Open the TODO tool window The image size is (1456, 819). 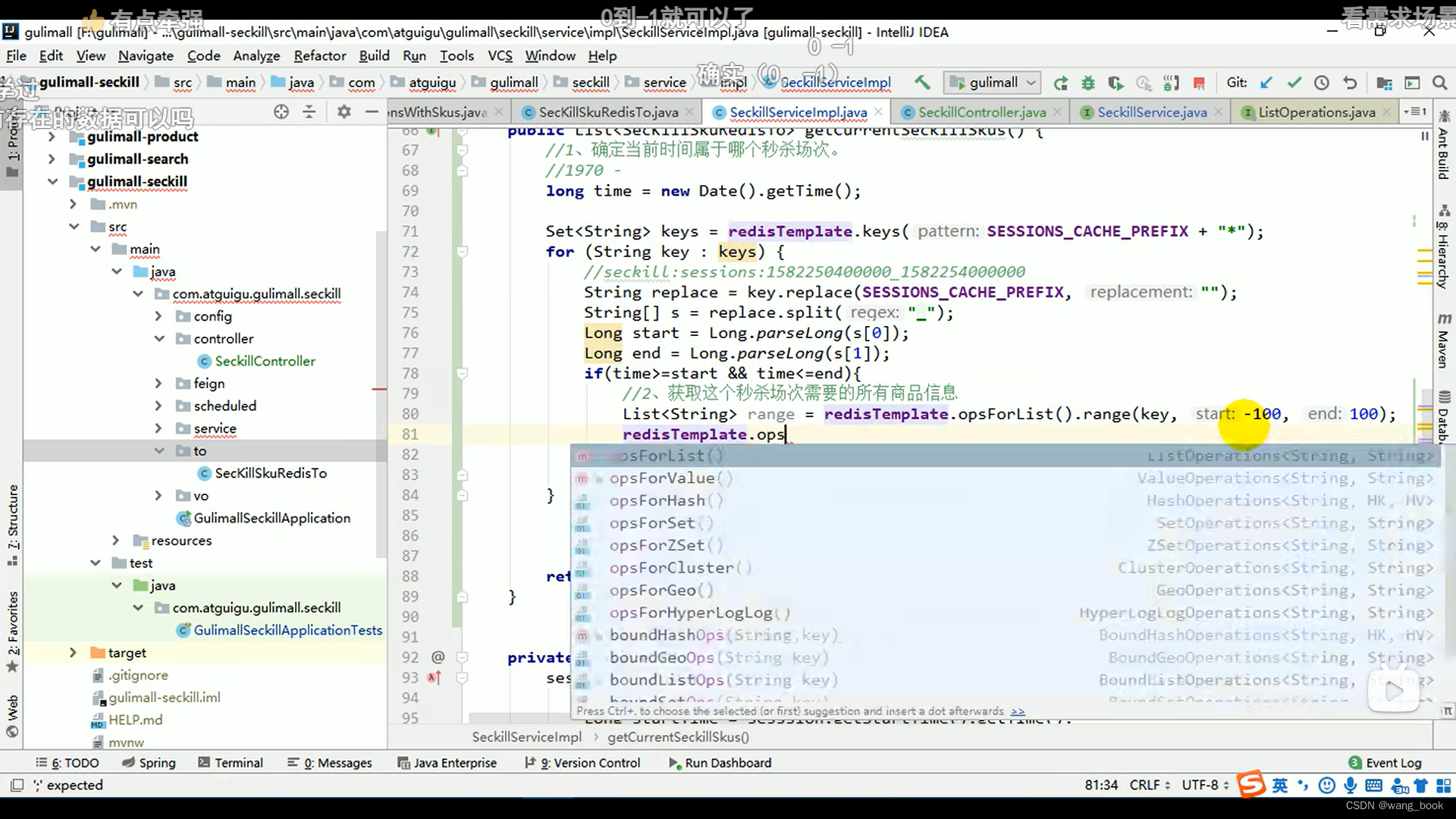pos(67,763)
